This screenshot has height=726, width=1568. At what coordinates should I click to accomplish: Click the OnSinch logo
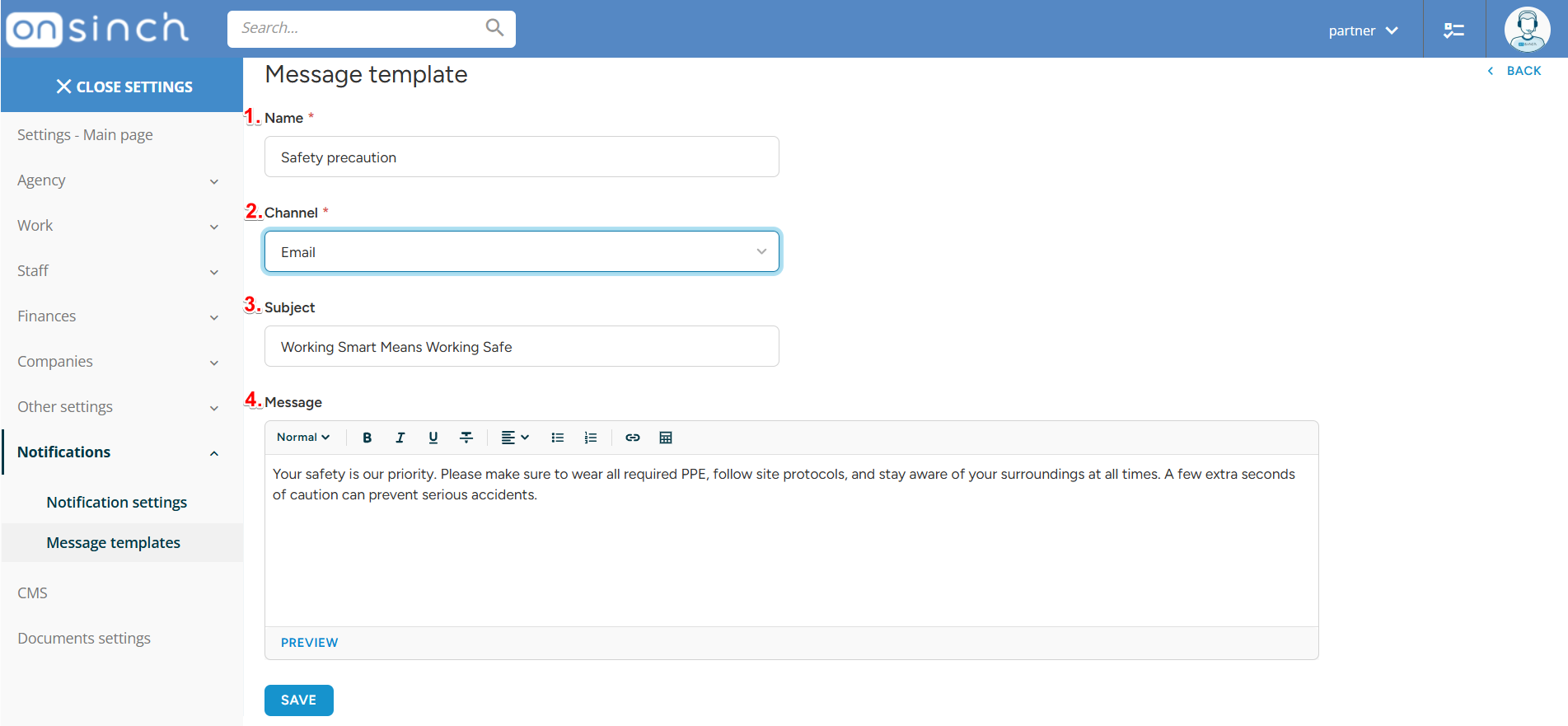(97, 29)
